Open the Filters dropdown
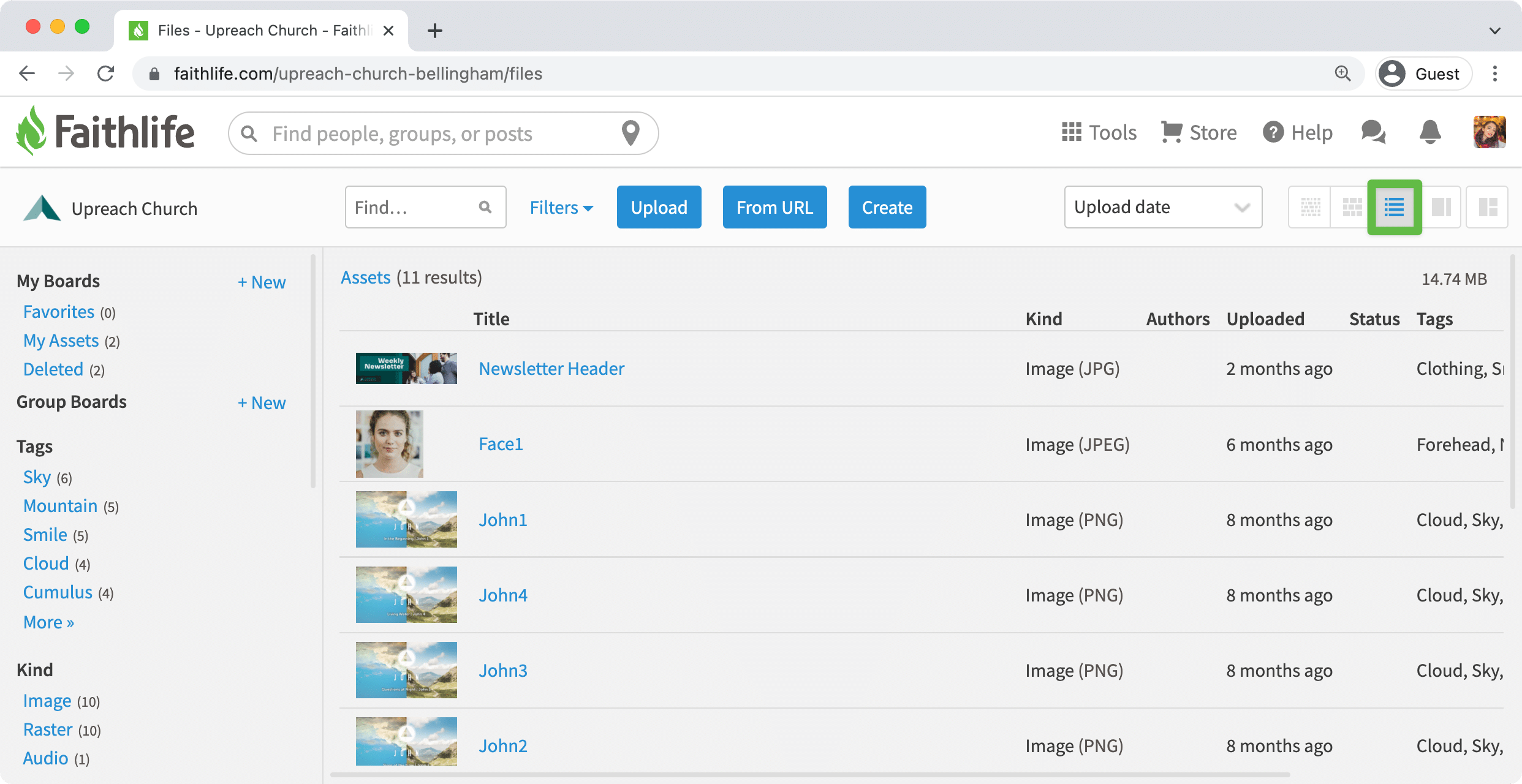The width and height of the screenshot is (1522, 784). tap(560, 207)
